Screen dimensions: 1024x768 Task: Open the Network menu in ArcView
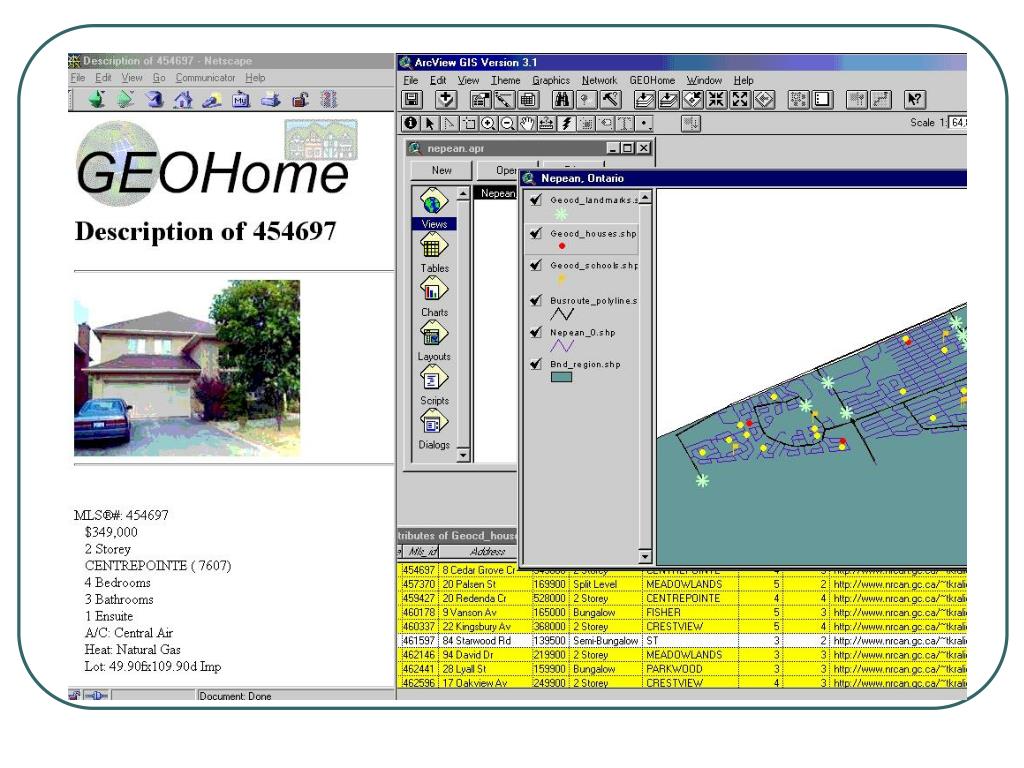[x=599, y=80]
